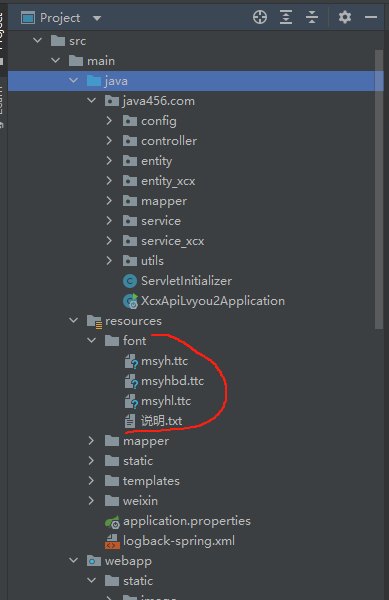Select the service_xcx package name

click(x=173, y=241)
